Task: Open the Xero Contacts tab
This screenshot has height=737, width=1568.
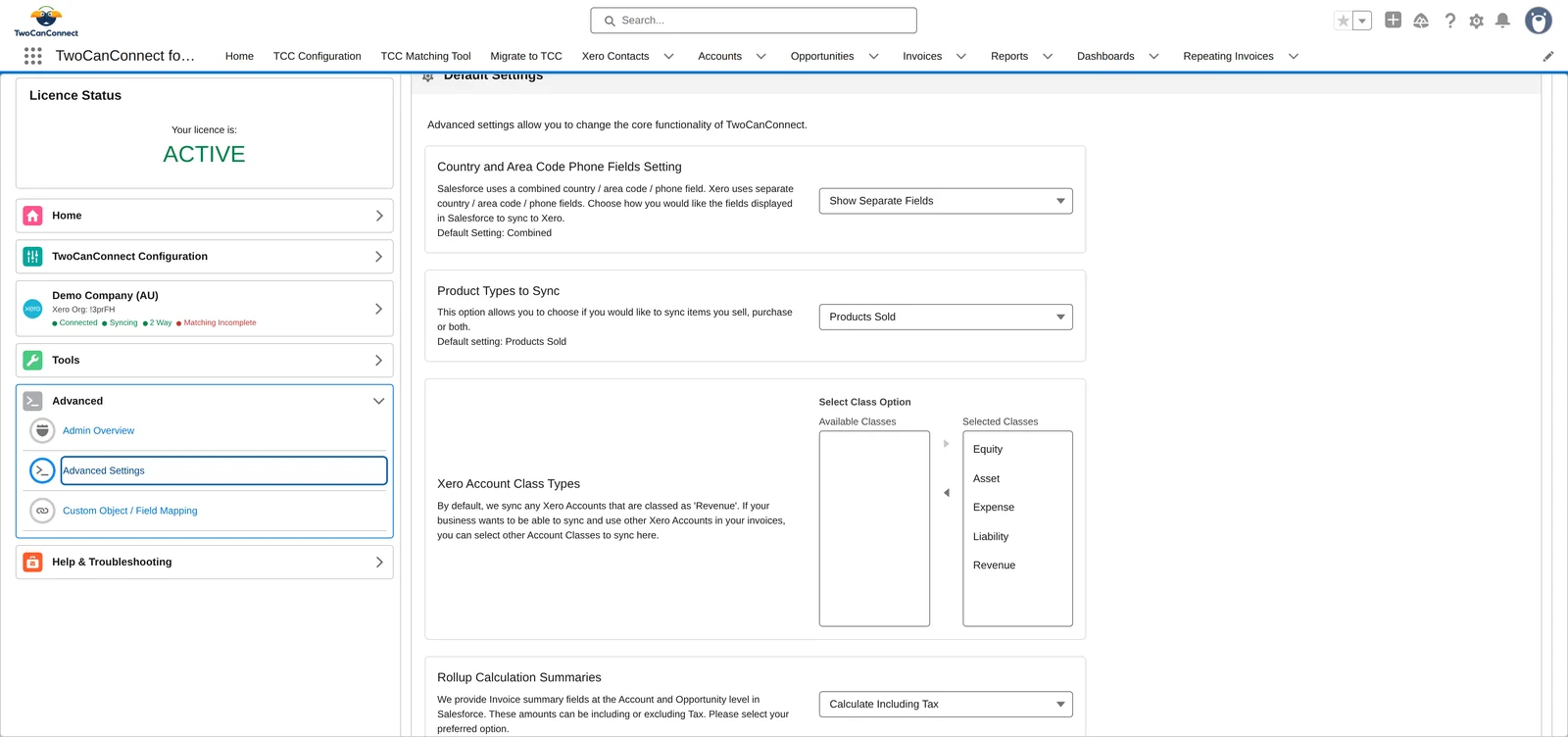Action: 615,57
